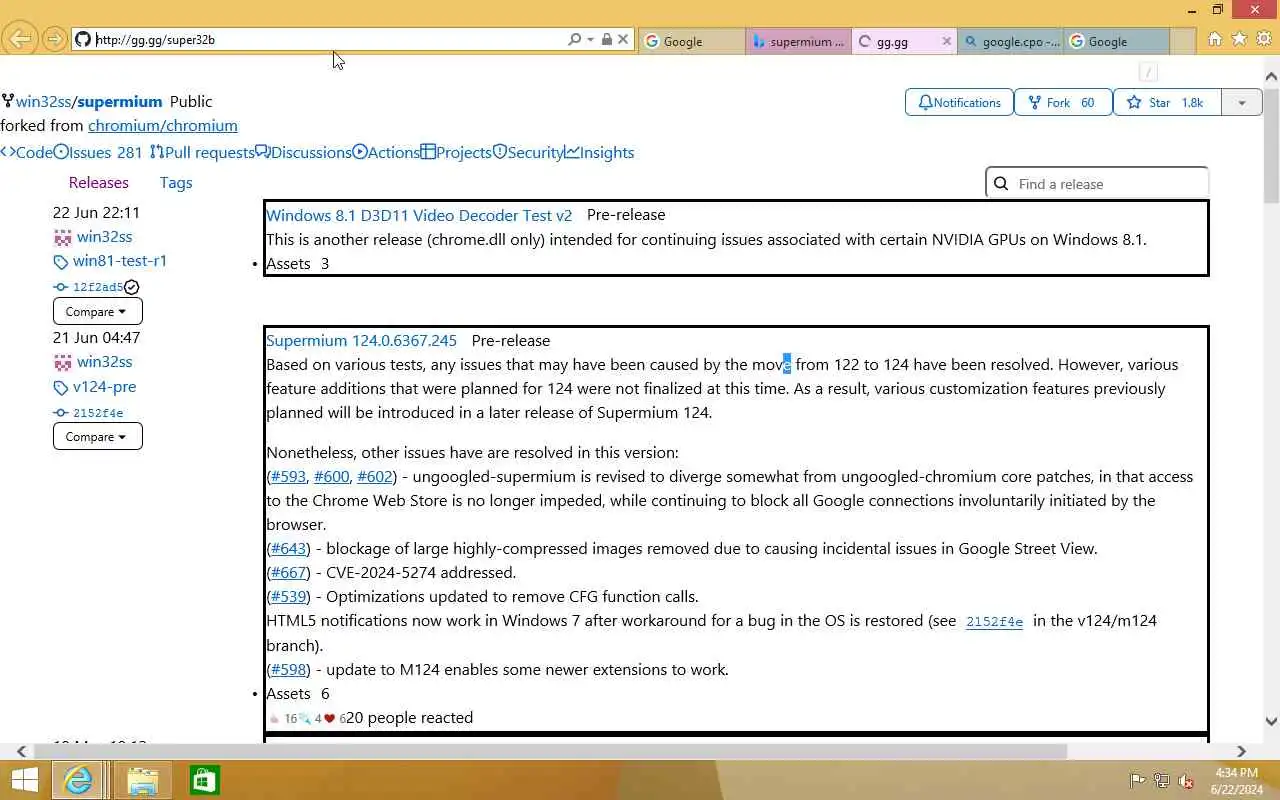Open the Actions tab
Viewport: 1280px width, 800px height.
pos(386,152)
